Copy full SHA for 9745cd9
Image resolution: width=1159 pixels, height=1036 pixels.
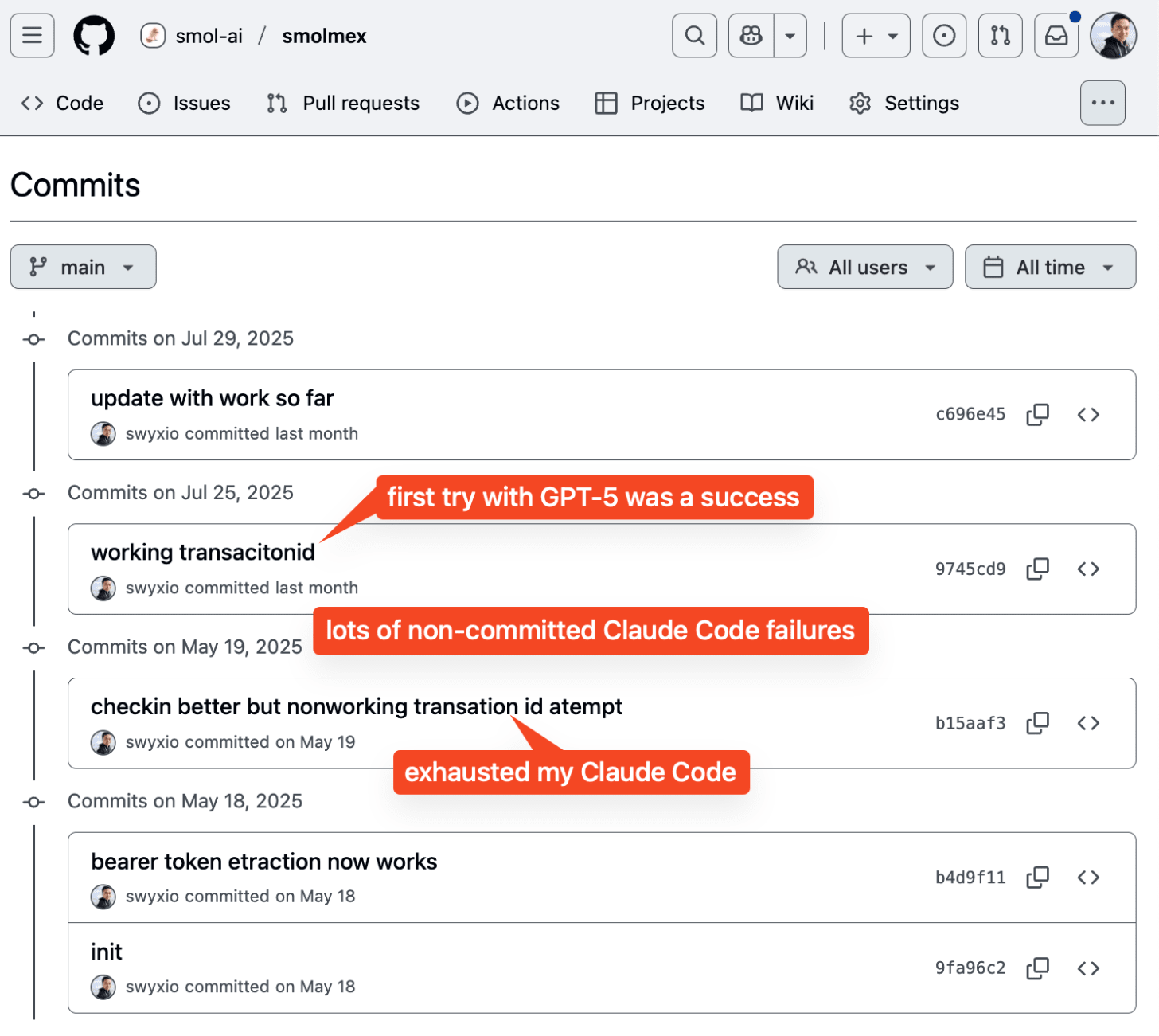point(1038,569)
